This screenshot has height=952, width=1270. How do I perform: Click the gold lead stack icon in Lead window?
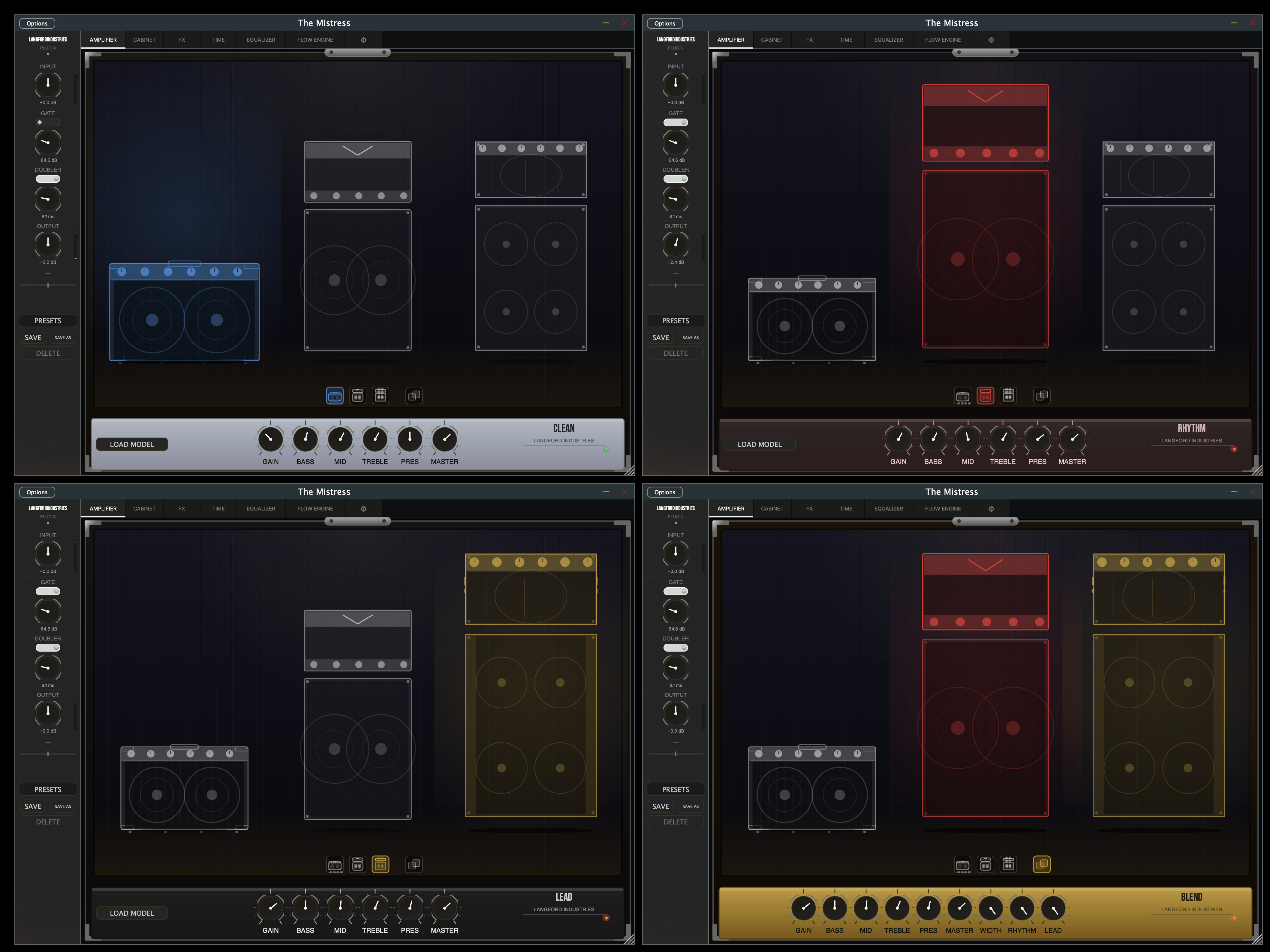pos(380,864)
